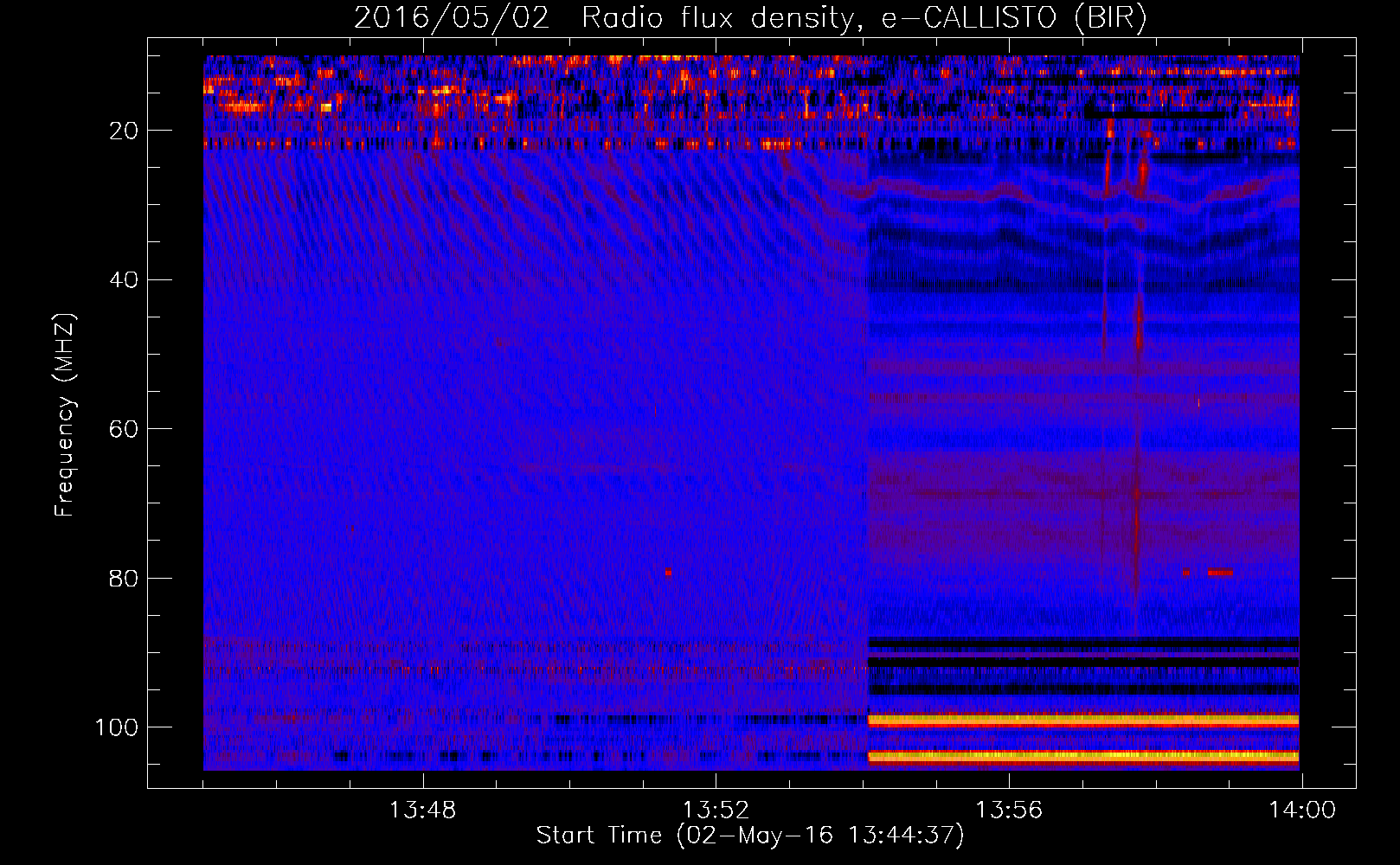This screenshot has width=1400, height=865.
Task: Click the 20 frequency tick label
Action: [124, 131]
